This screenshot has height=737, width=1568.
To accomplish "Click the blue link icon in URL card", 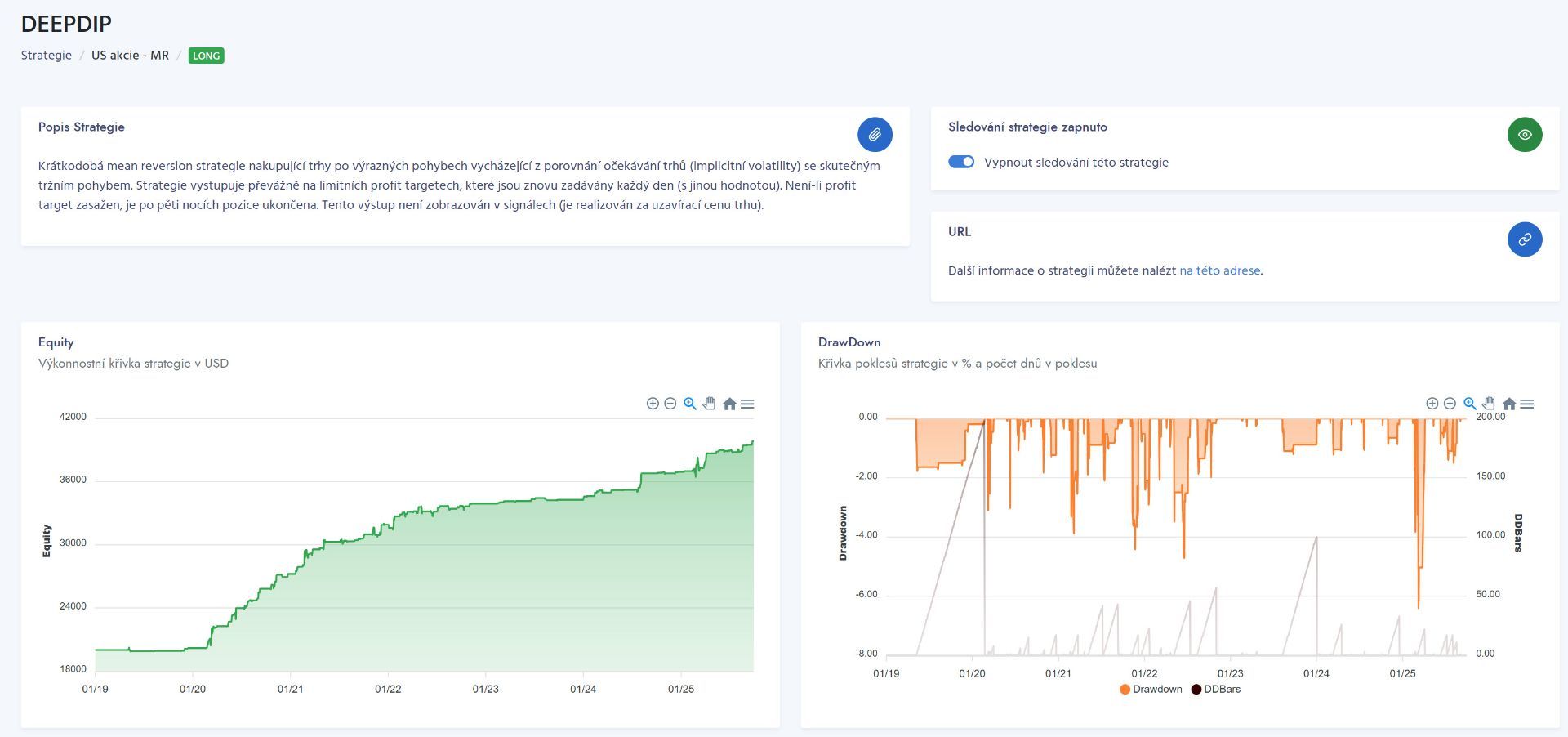I will (x=1524, y=239).
